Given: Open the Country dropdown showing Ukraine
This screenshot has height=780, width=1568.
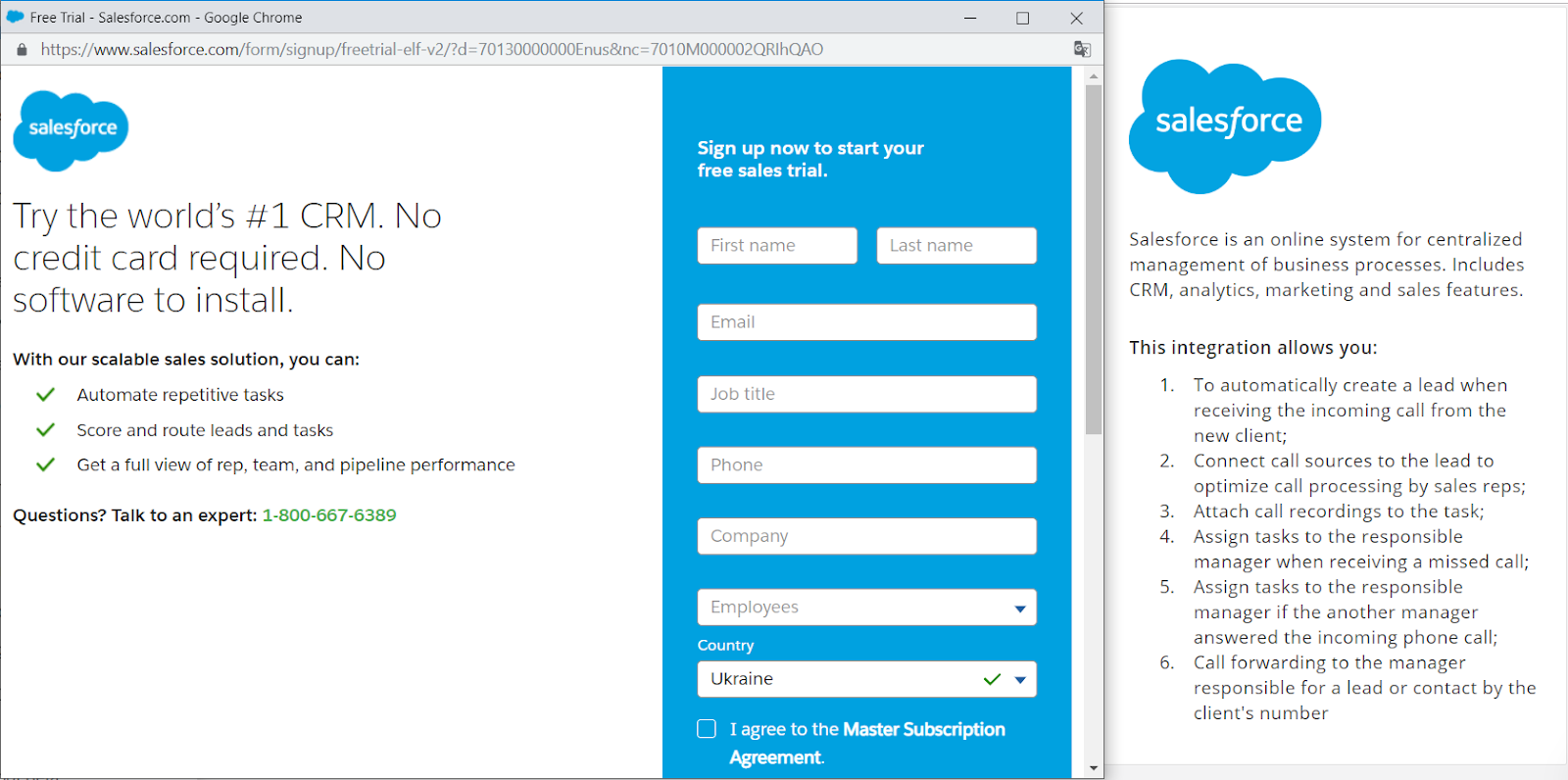Looking at the screenshot, I should coord(867,679).
